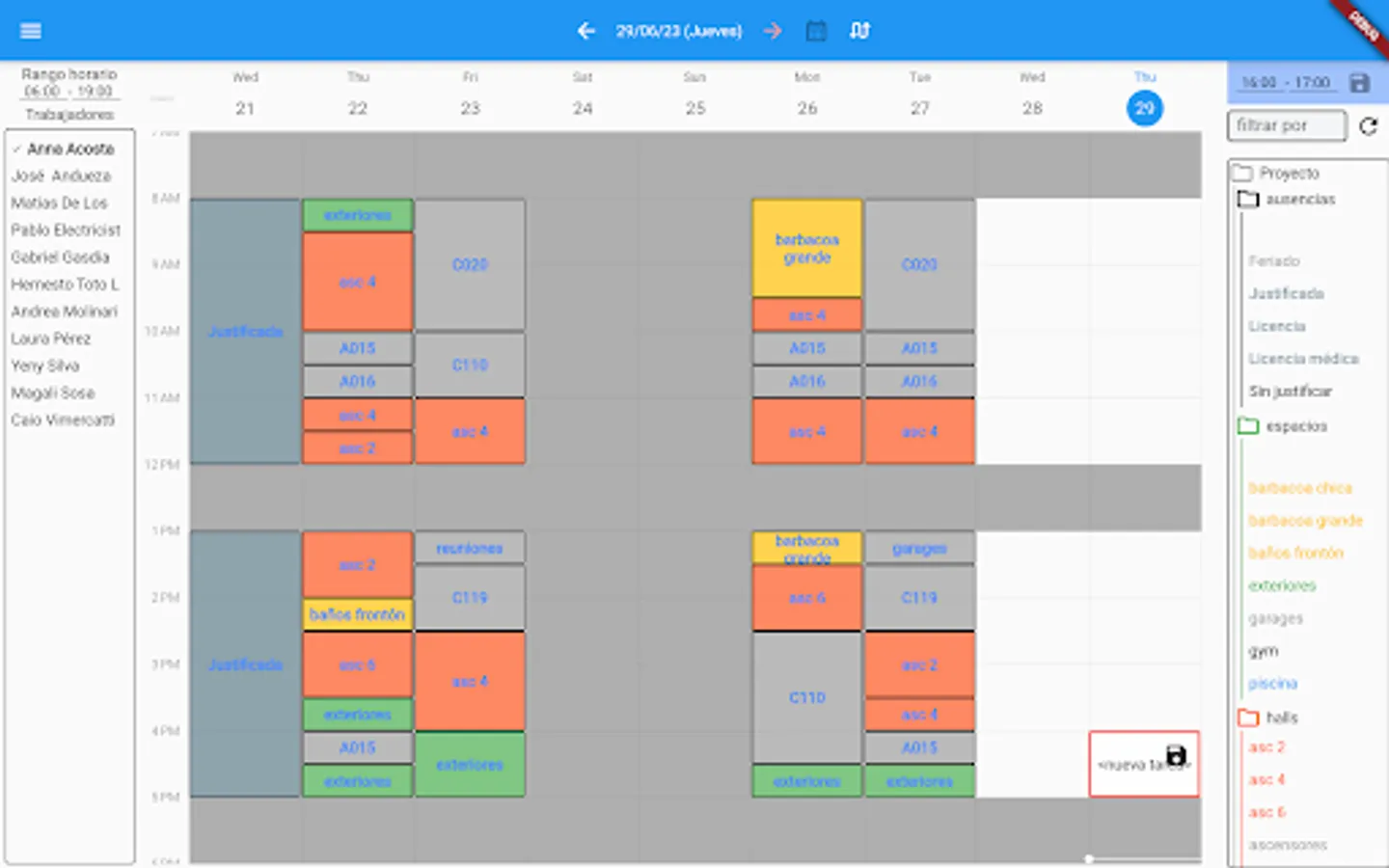
Task: Open the calendar date picker icon
Action: [816, 31]
